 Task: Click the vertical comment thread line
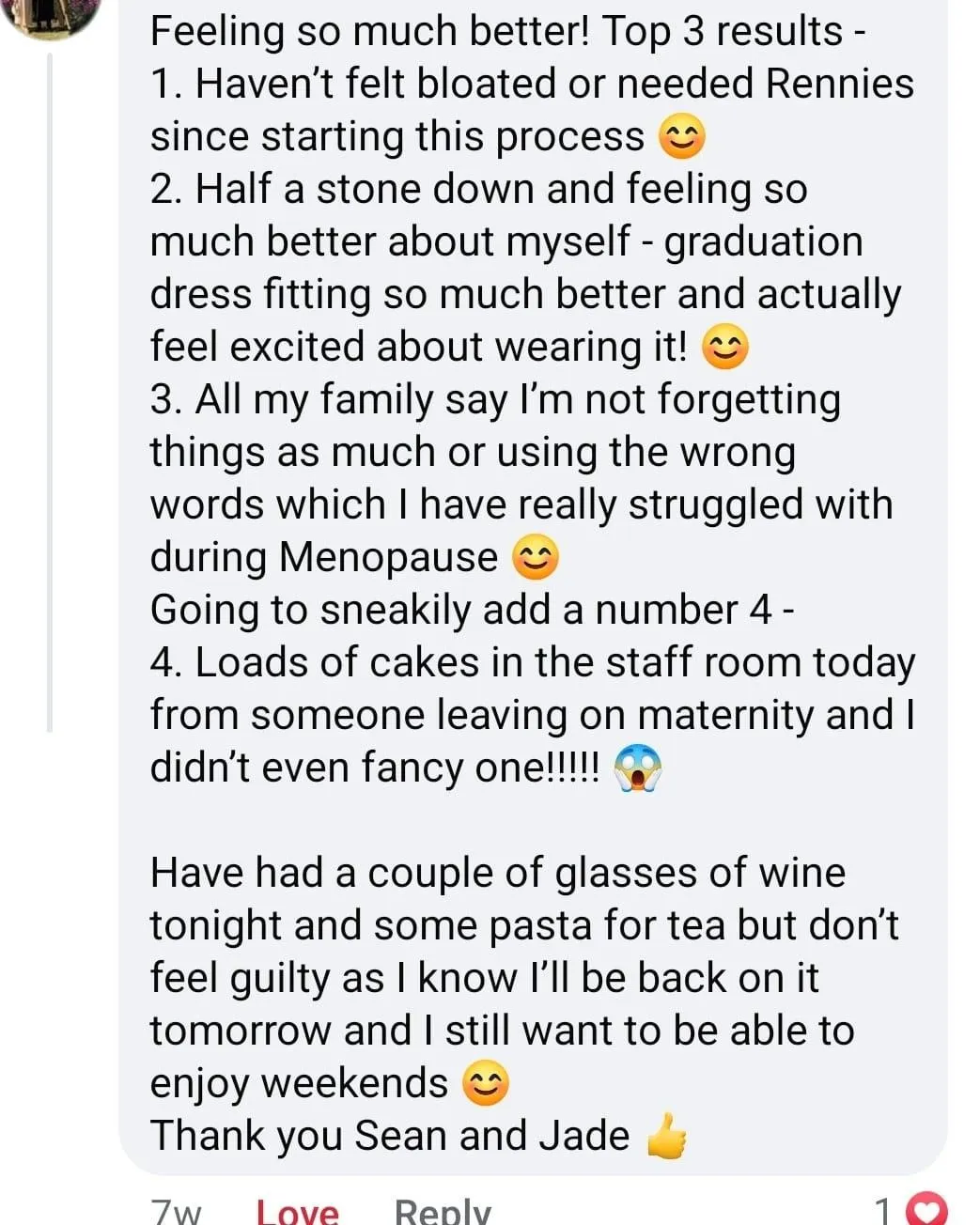click(x=50, y=392)
